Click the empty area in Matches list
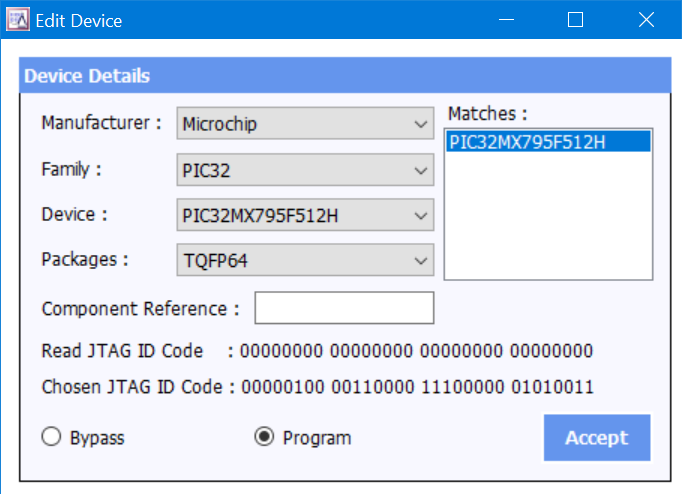Viewport: 682px width, 494px height. click(548, 220)
